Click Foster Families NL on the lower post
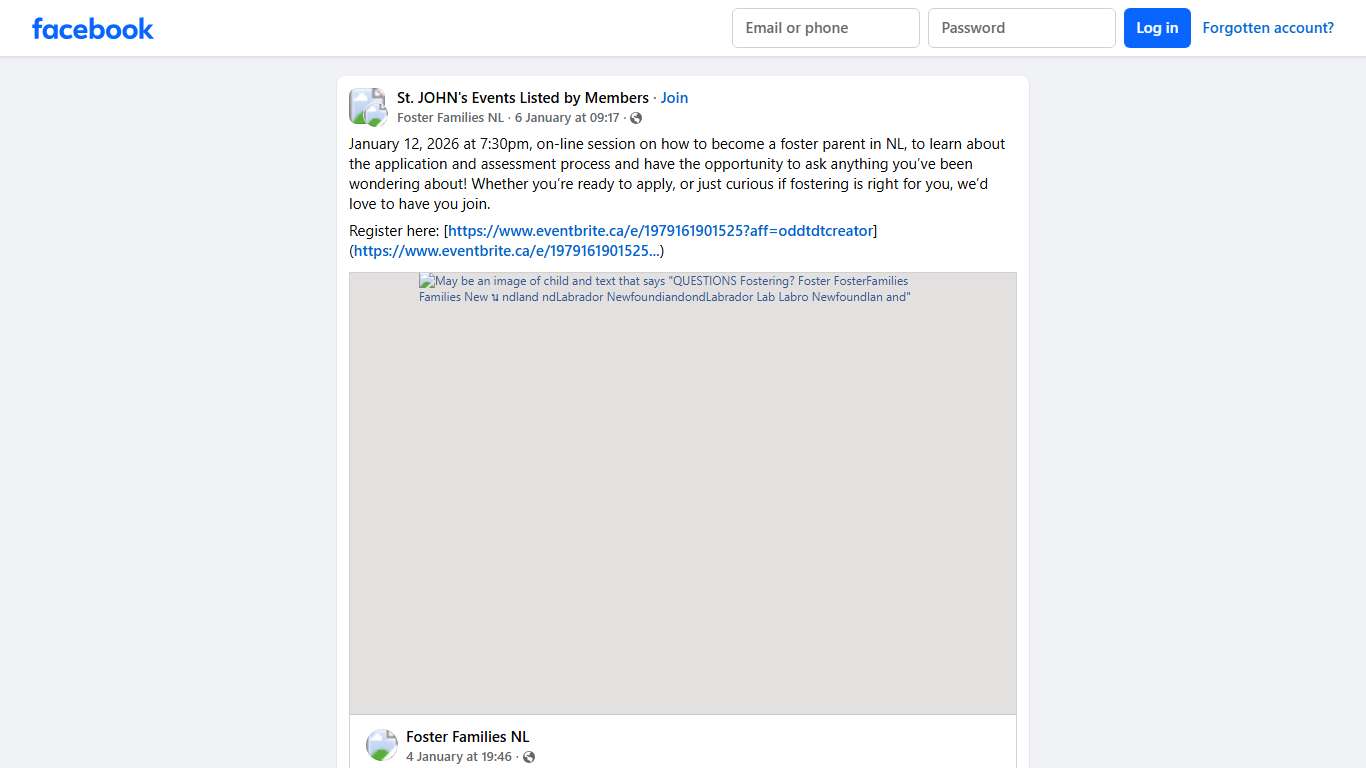Image resolution: width=1366 pixels, height=768 pixels. pyautogui.click(x=467, y=736)
